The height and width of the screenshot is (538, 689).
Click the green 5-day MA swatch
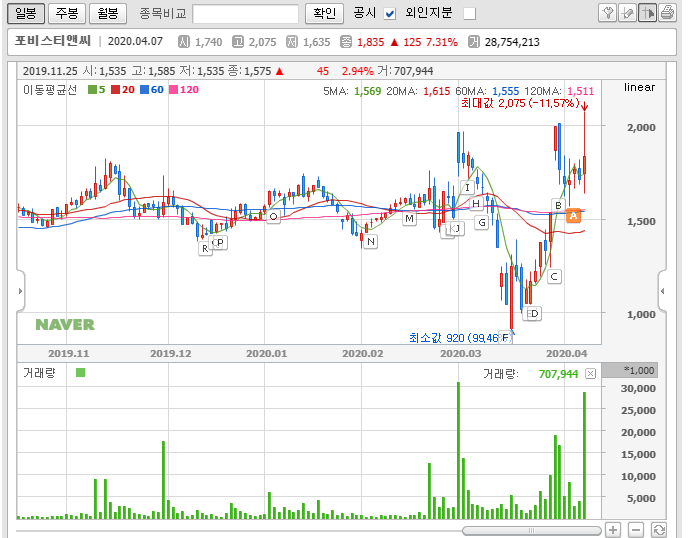pos(92,90)
